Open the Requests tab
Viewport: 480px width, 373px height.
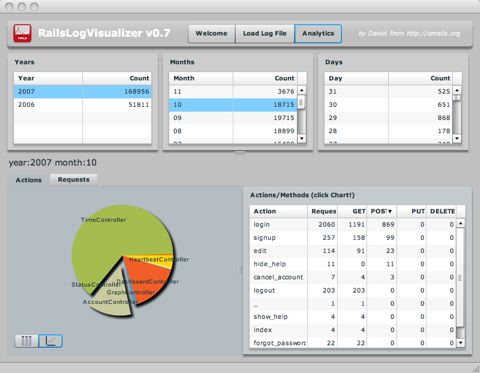click(74, 180)
